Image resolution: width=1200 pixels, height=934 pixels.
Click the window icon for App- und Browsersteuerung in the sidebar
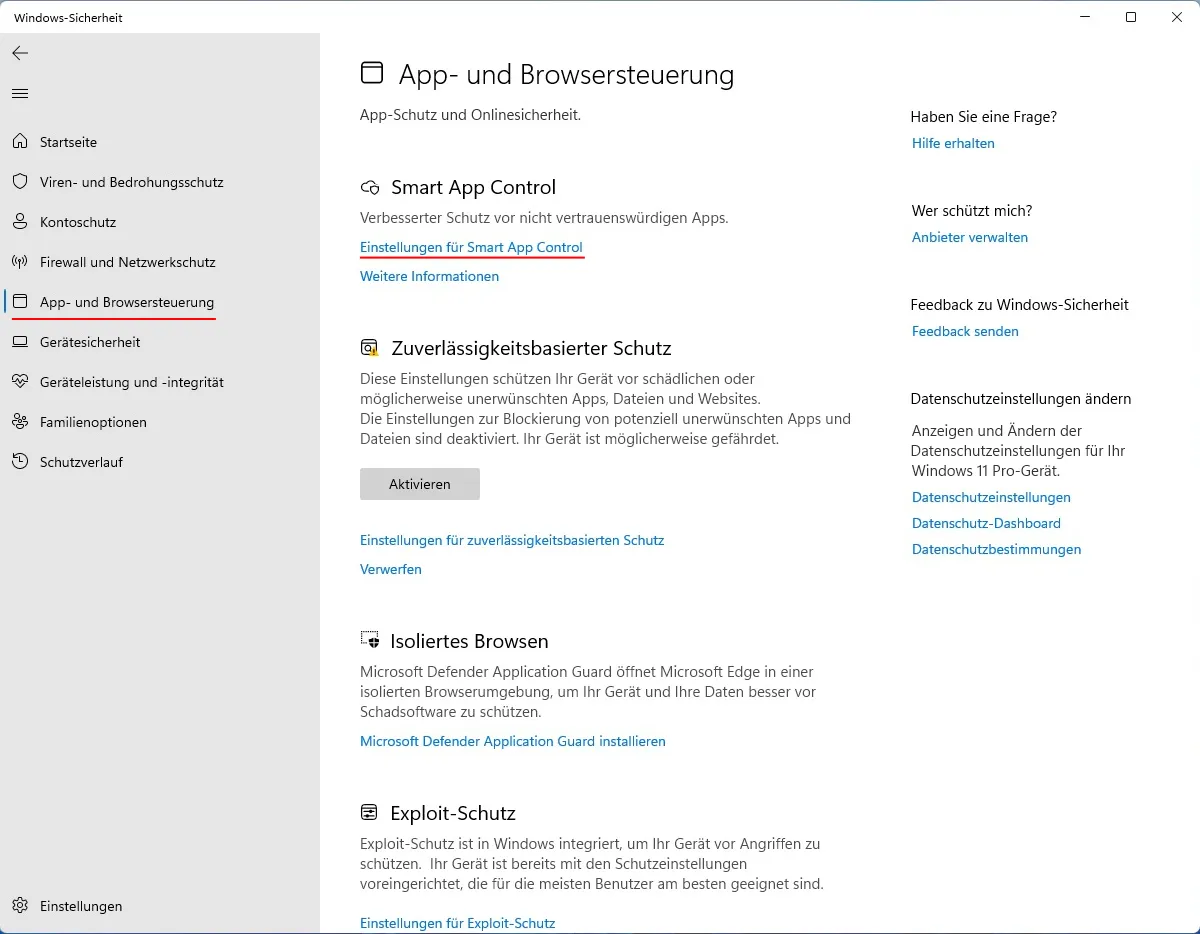[20, 302]
